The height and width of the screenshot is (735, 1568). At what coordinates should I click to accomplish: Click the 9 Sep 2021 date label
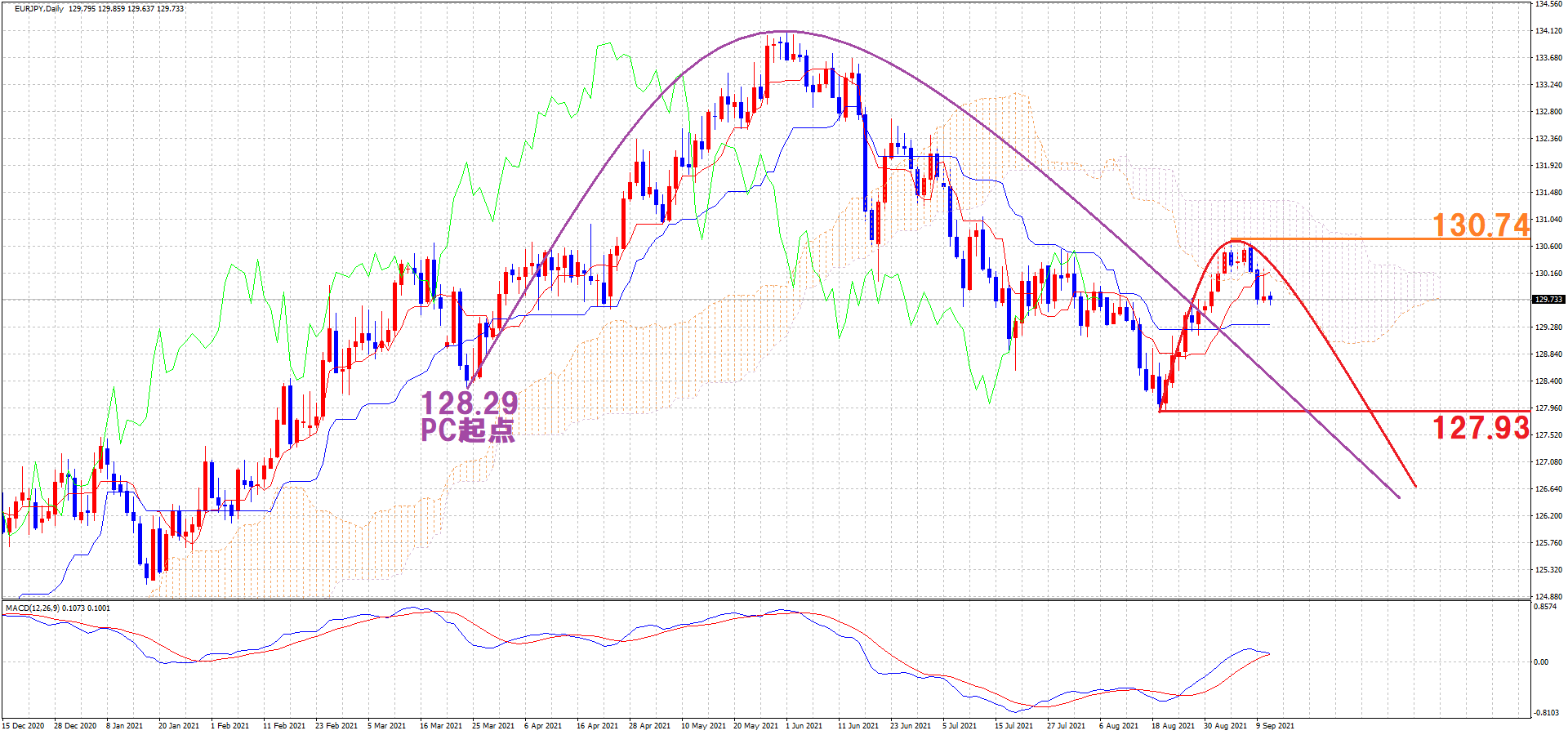point(1275,725)
